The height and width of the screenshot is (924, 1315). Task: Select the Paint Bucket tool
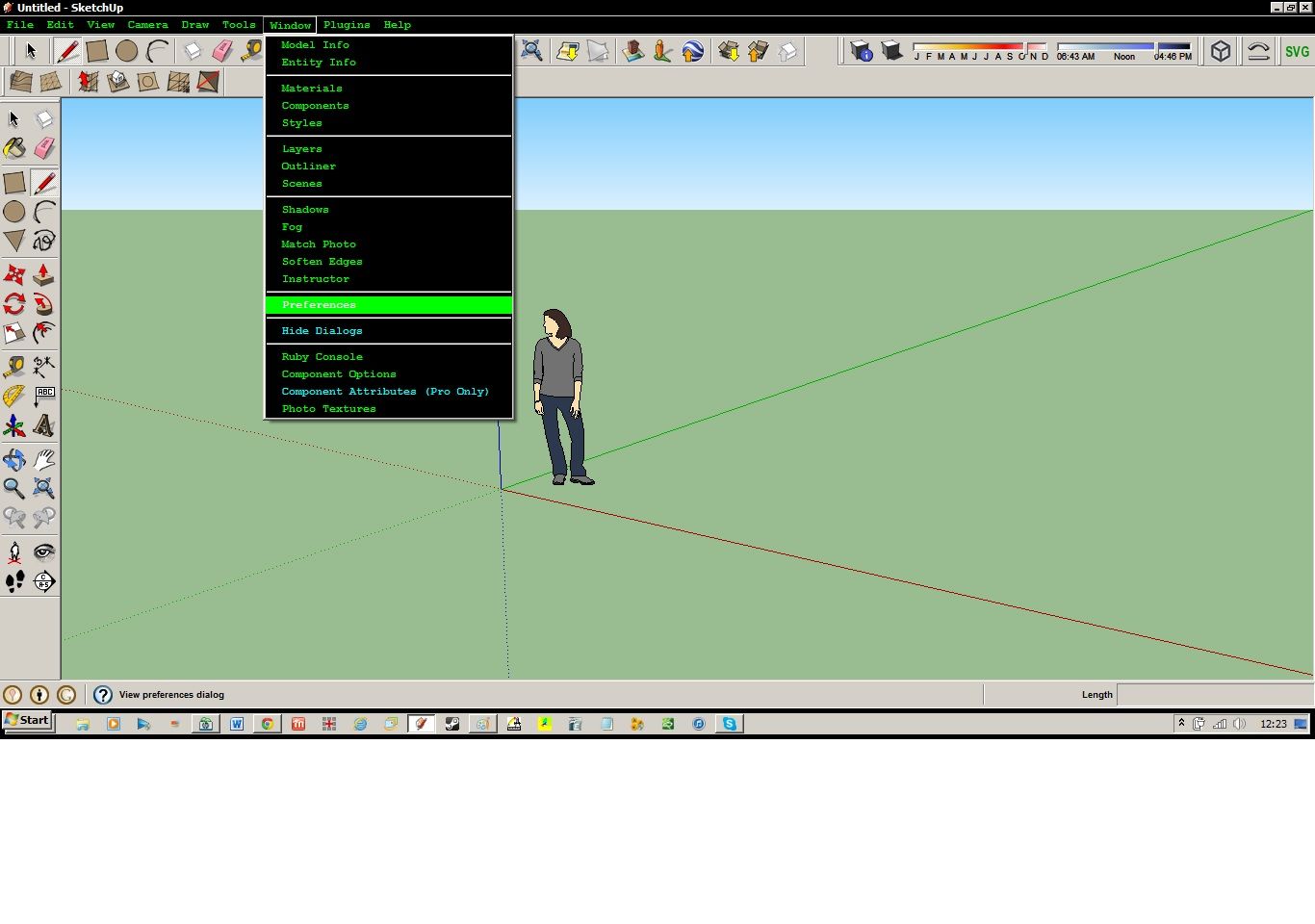14,148
